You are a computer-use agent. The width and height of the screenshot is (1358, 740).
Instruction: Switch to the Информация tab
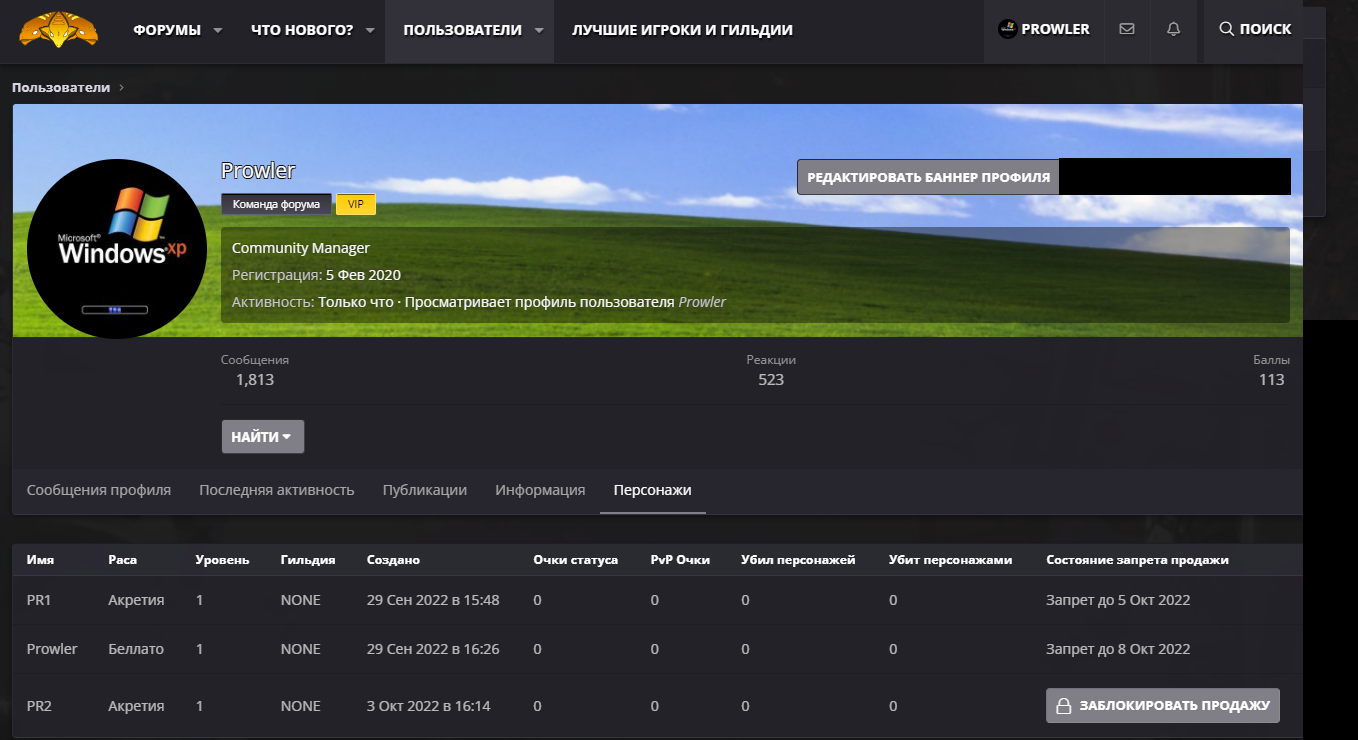540,490
